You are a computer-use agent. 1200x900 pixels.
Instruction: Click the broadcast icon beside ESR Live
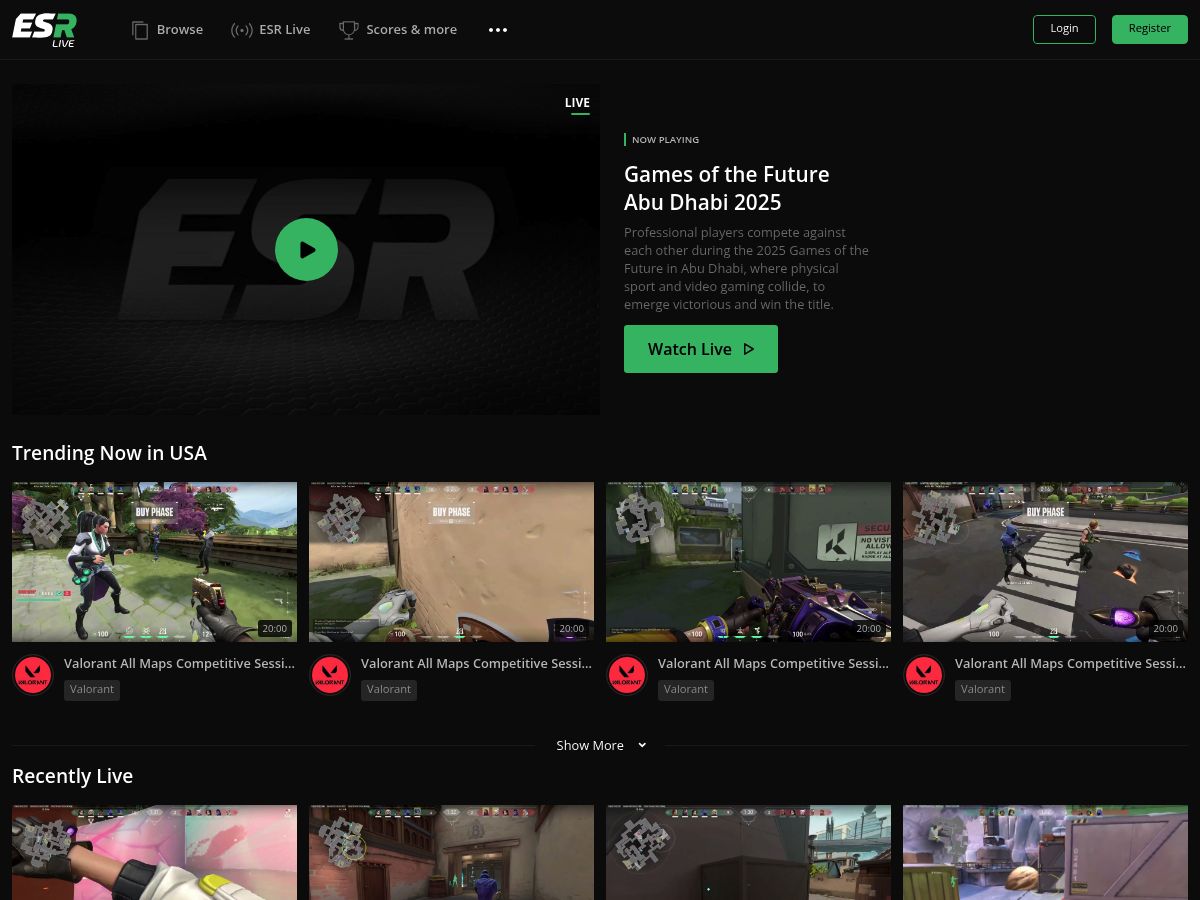click(241, 30)
